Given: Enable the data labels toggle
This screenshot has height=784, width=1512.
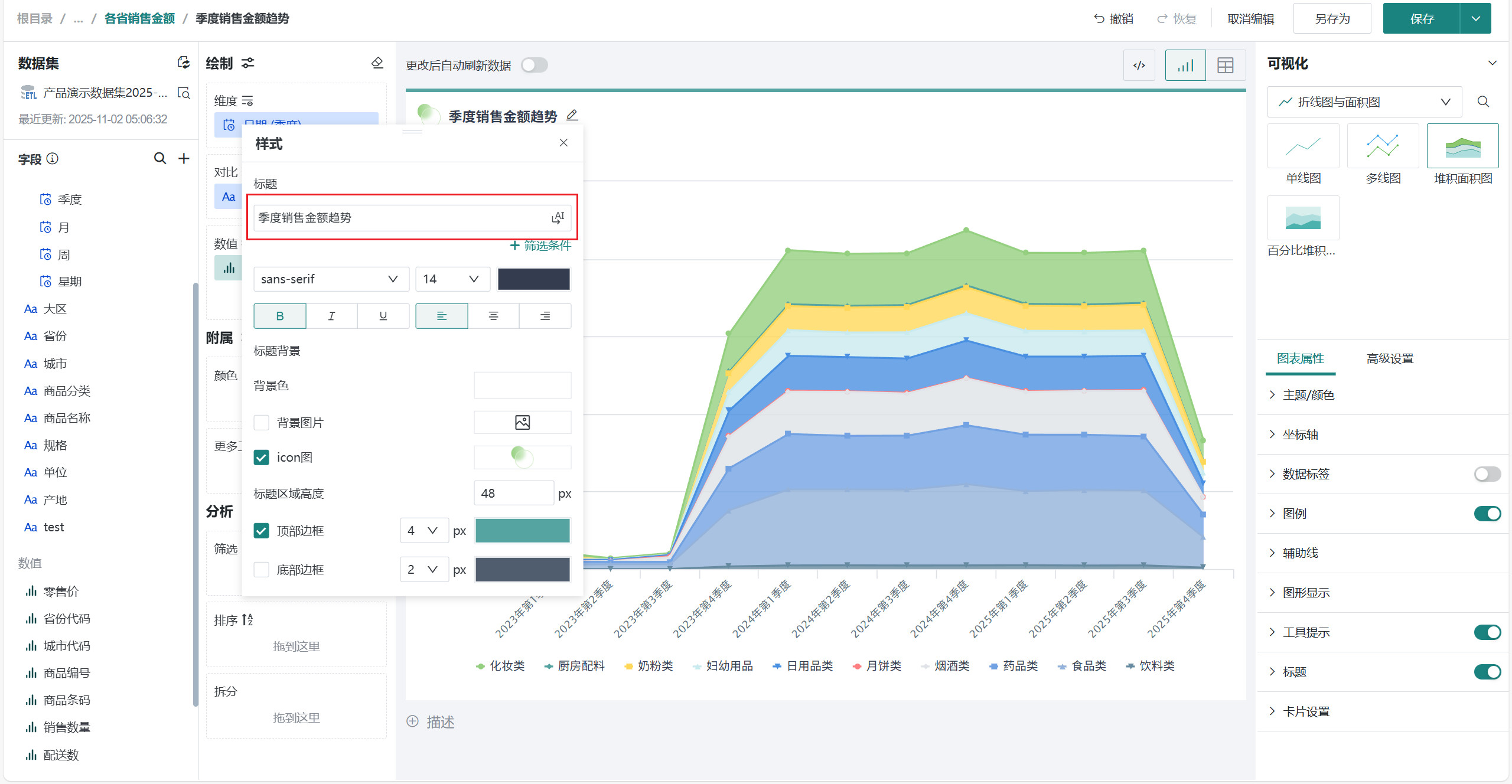Looking at the screenshot, I should (1487, 474).
